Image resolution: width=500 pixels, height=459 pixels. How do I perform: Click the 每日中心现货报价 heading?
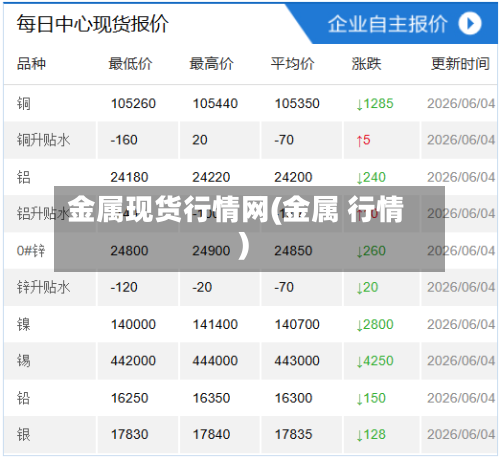pos(93,24)
